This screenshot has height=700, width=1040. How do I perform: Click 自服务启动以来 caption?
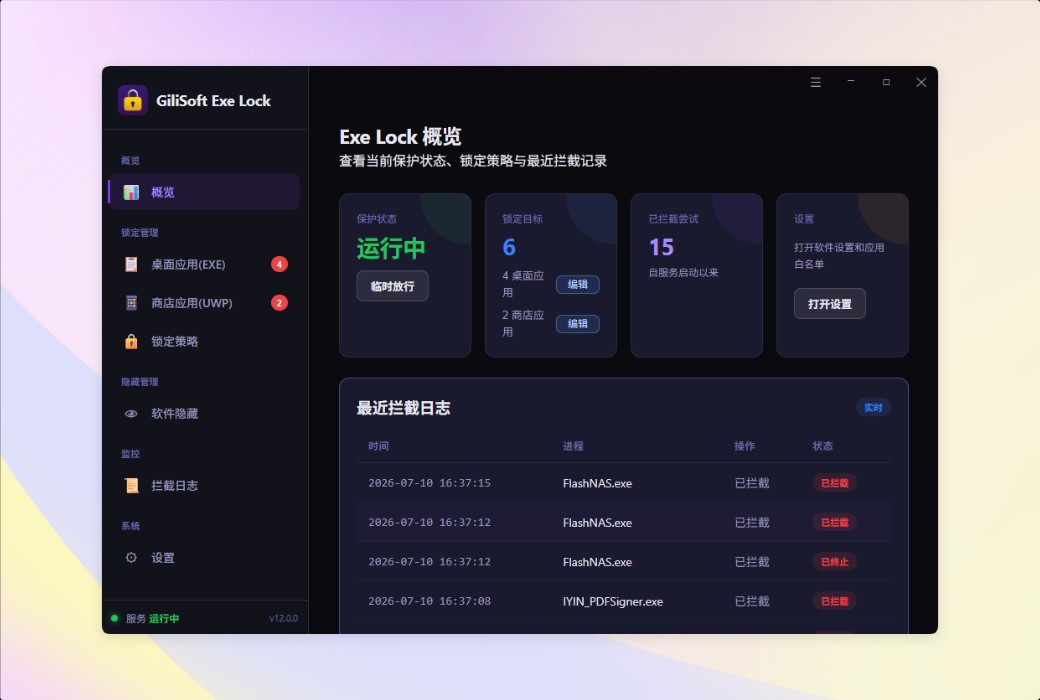(x=684, y=273)
